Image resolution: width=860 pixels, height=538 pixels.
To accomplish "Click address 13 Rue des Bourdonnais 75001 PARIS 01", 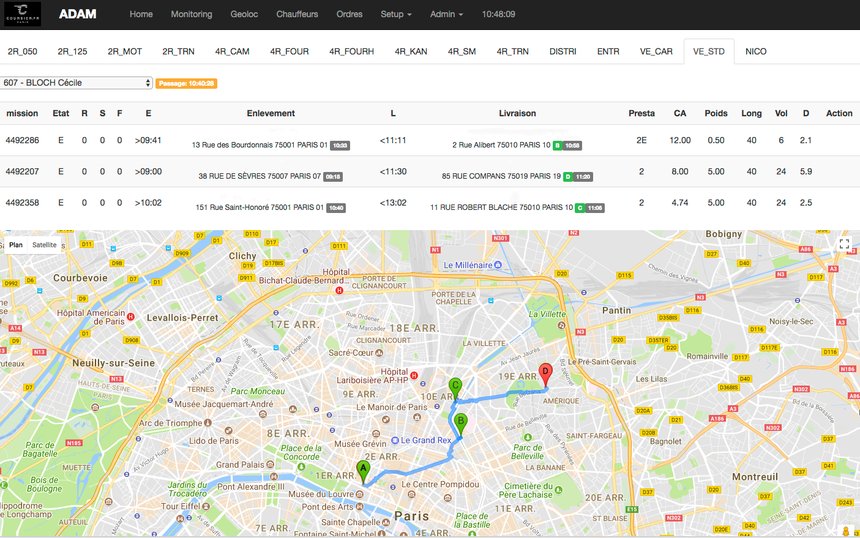I will click(259, 145).
